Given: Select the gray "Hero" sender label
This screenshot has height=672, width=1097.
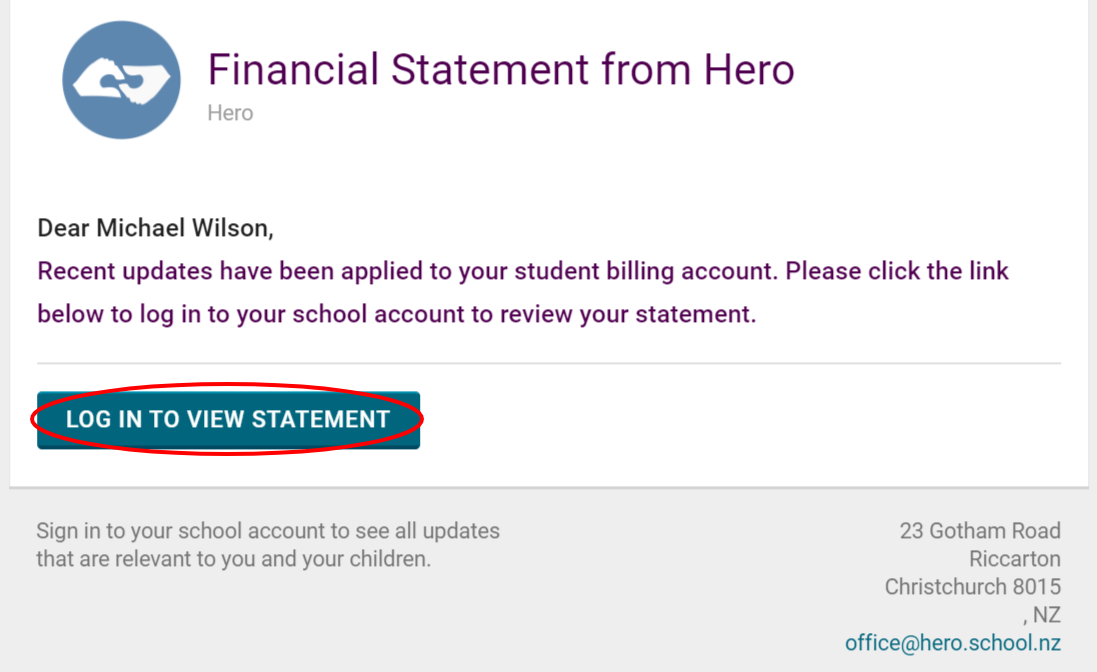Looking at the screenshot, I should pos(230,113).
